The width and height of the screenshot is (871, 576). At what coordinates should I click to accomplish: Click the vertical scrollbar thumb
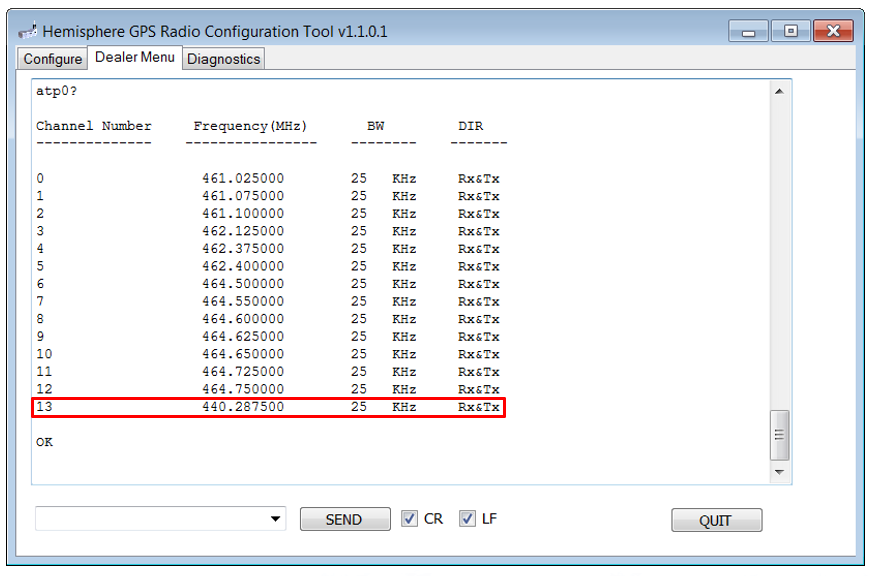click(779, 435)
